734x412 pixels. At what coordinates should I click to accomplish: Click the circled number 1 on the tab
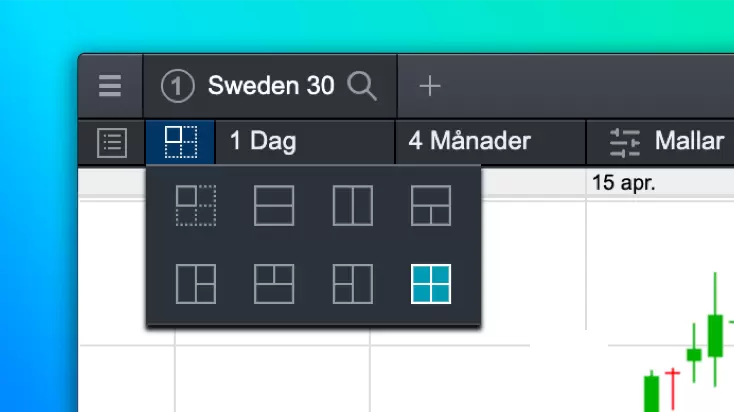click(x=177, y=87)
